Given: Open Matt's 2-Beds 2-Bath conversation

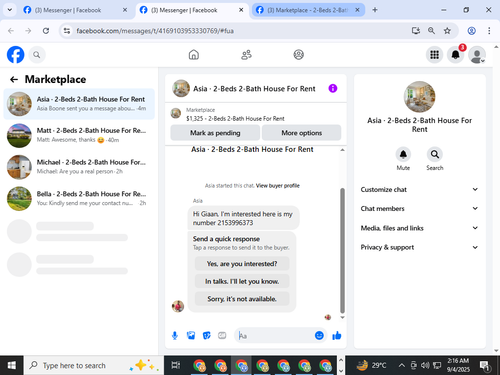Looking at the screenshot, I should click(79, 135).
